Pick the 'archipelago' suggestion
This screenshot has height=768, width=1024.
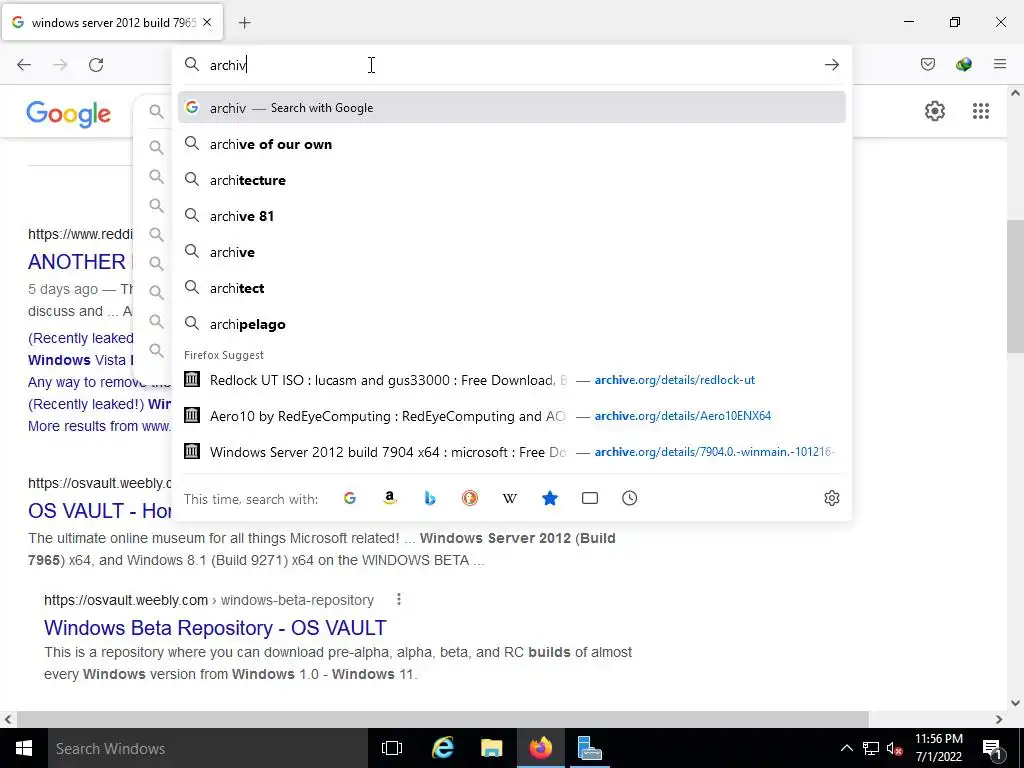(x=511, y=324)
